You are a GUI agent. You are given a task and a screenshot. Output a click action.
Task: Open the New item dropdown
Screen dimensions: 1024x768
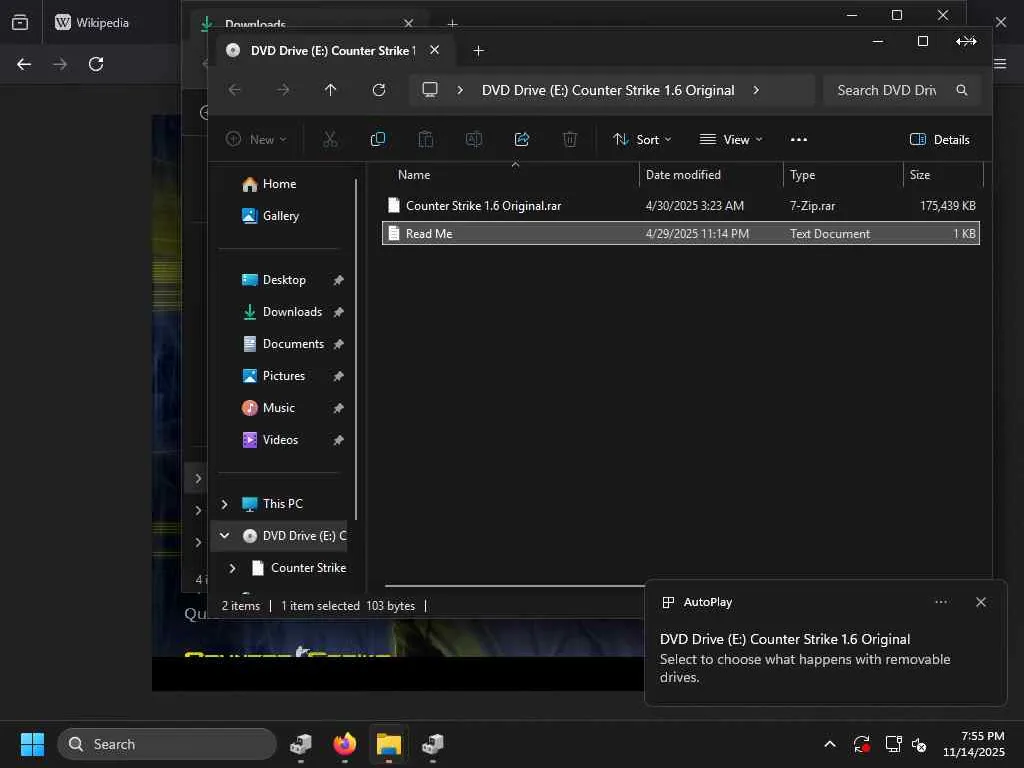pos(255,139)
